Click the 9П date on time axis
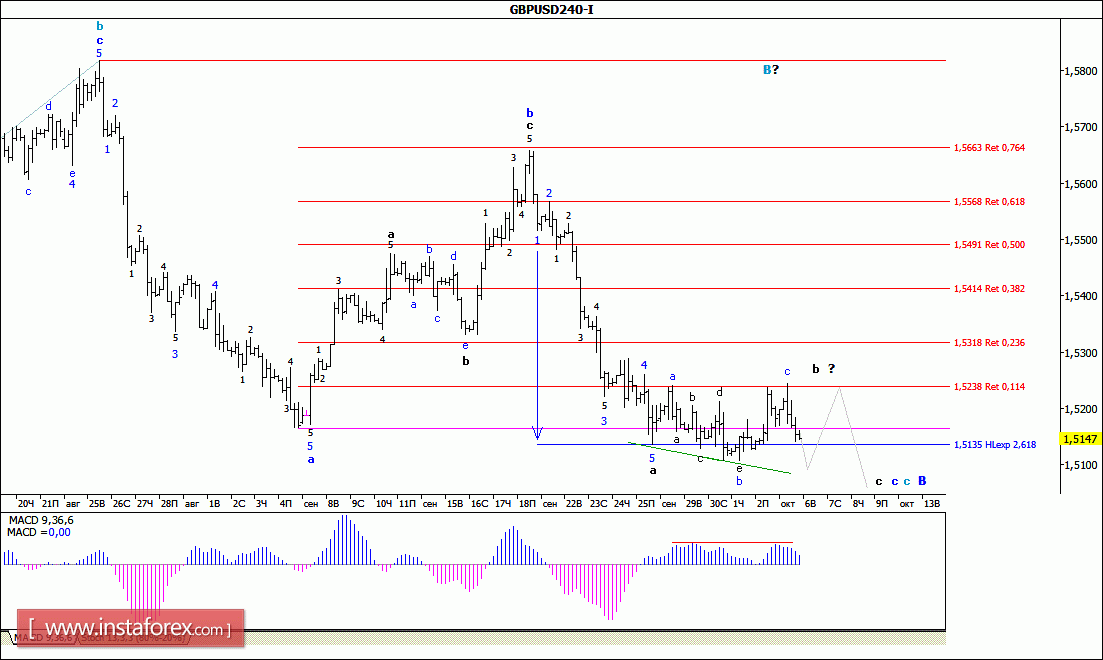 tap(881, 503)
